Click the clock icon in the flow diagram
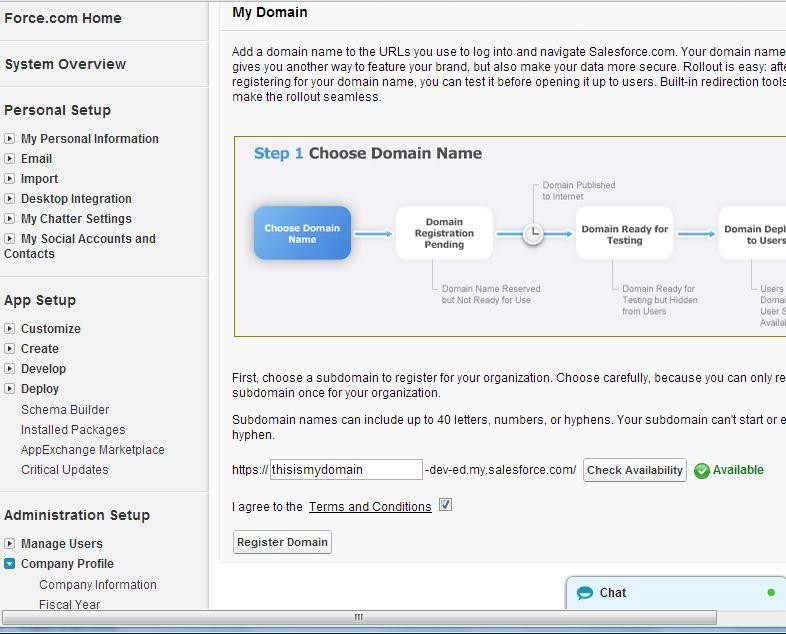This screenshot has height=634, width=786. pyautogui.click(x=533, y=234)
